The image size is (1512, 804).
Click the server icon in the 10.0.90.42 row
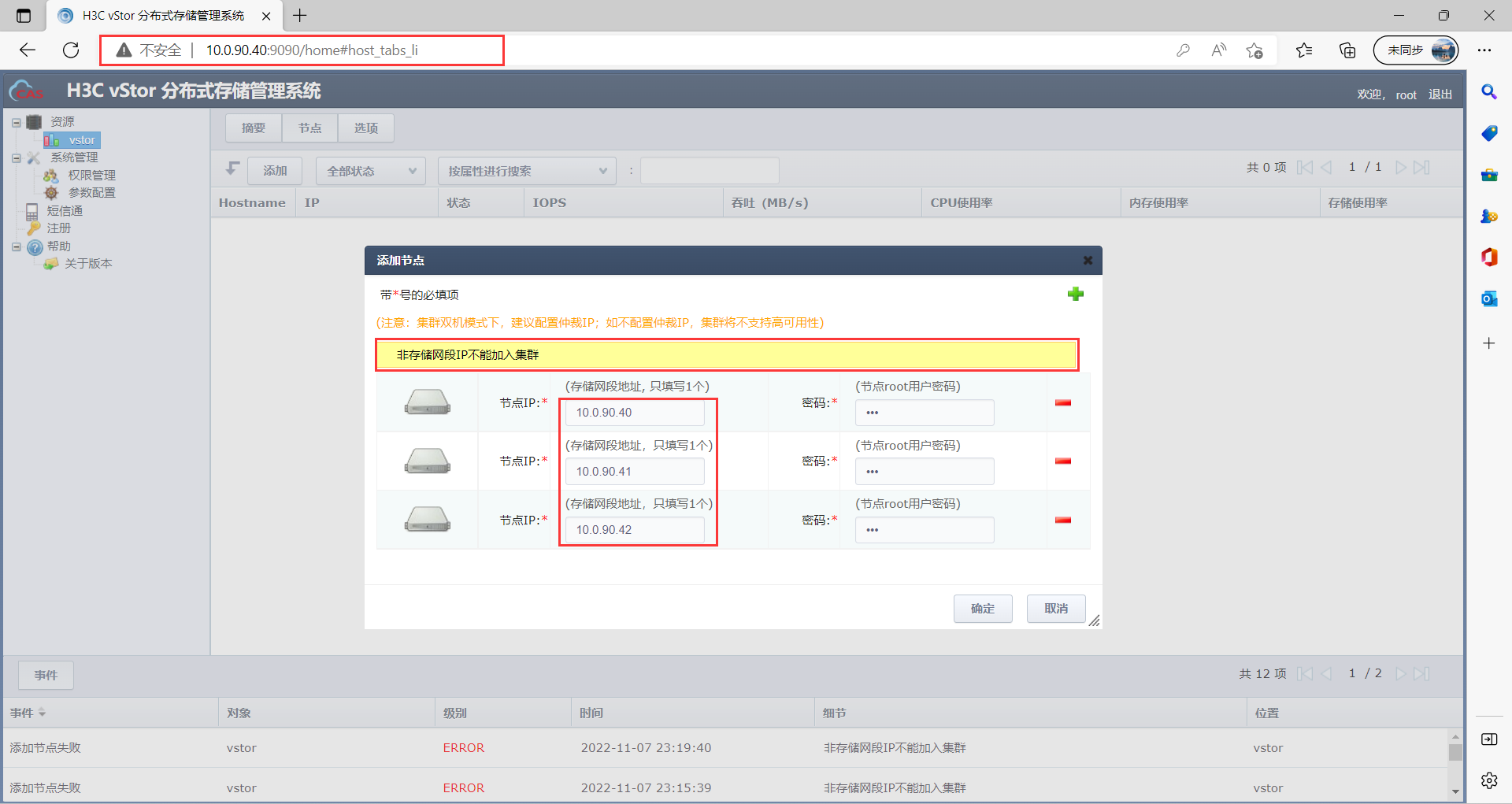428,520
